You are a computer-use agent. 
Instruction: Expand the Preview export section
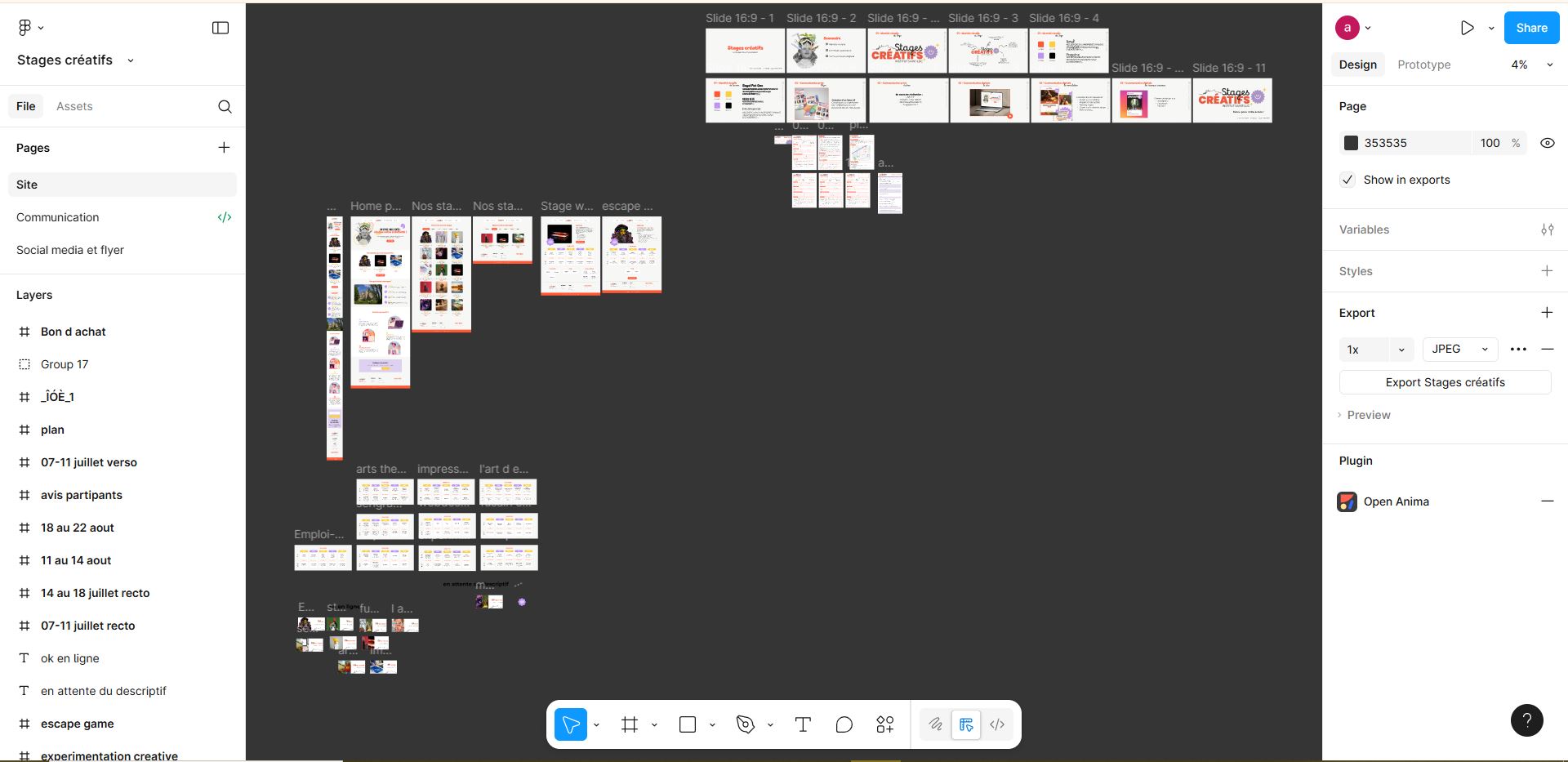pyautogui.click(x=1368, y=415)
